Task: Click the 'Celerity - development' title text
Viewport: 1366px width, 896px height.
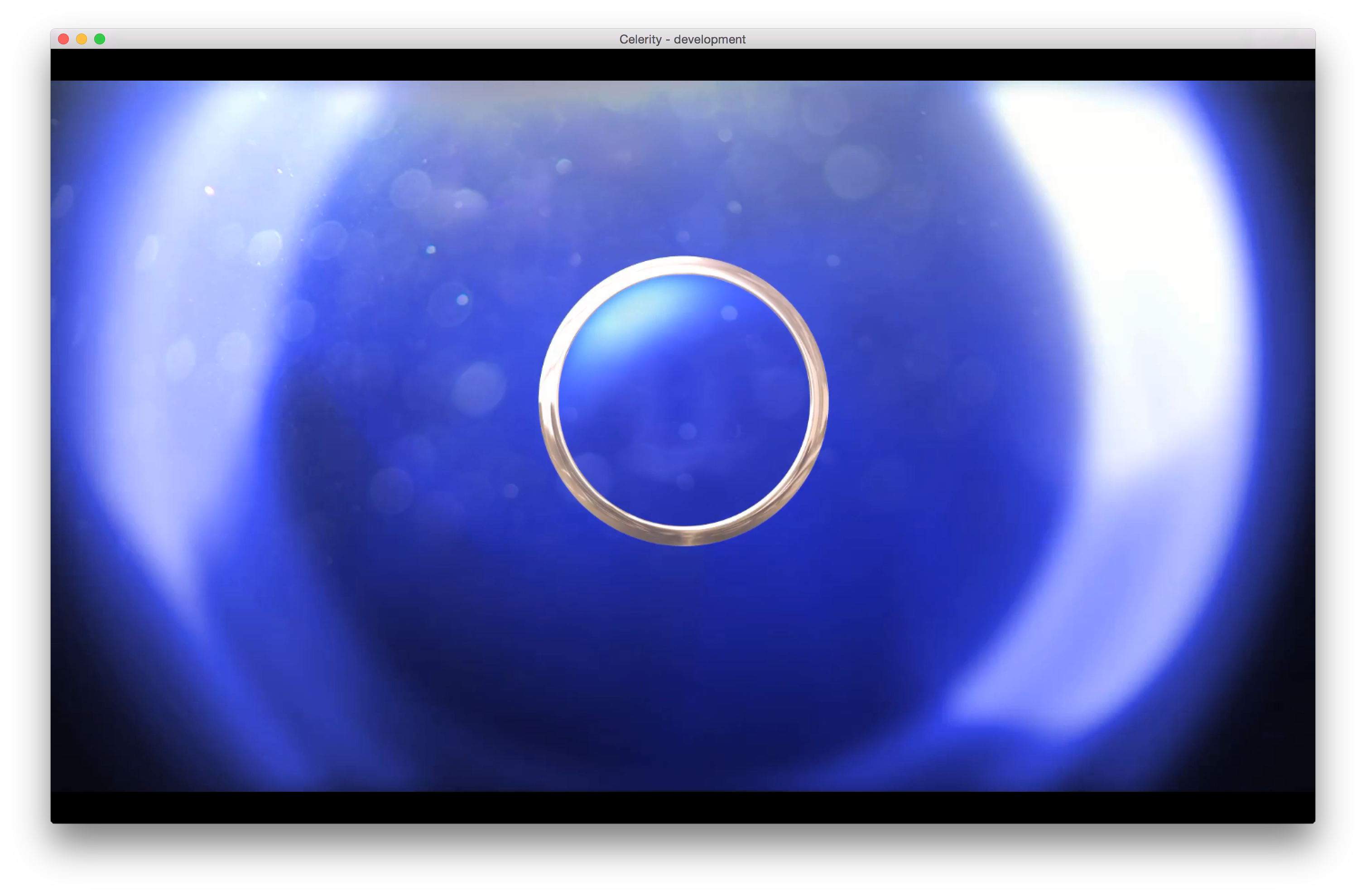Action: 682,39
